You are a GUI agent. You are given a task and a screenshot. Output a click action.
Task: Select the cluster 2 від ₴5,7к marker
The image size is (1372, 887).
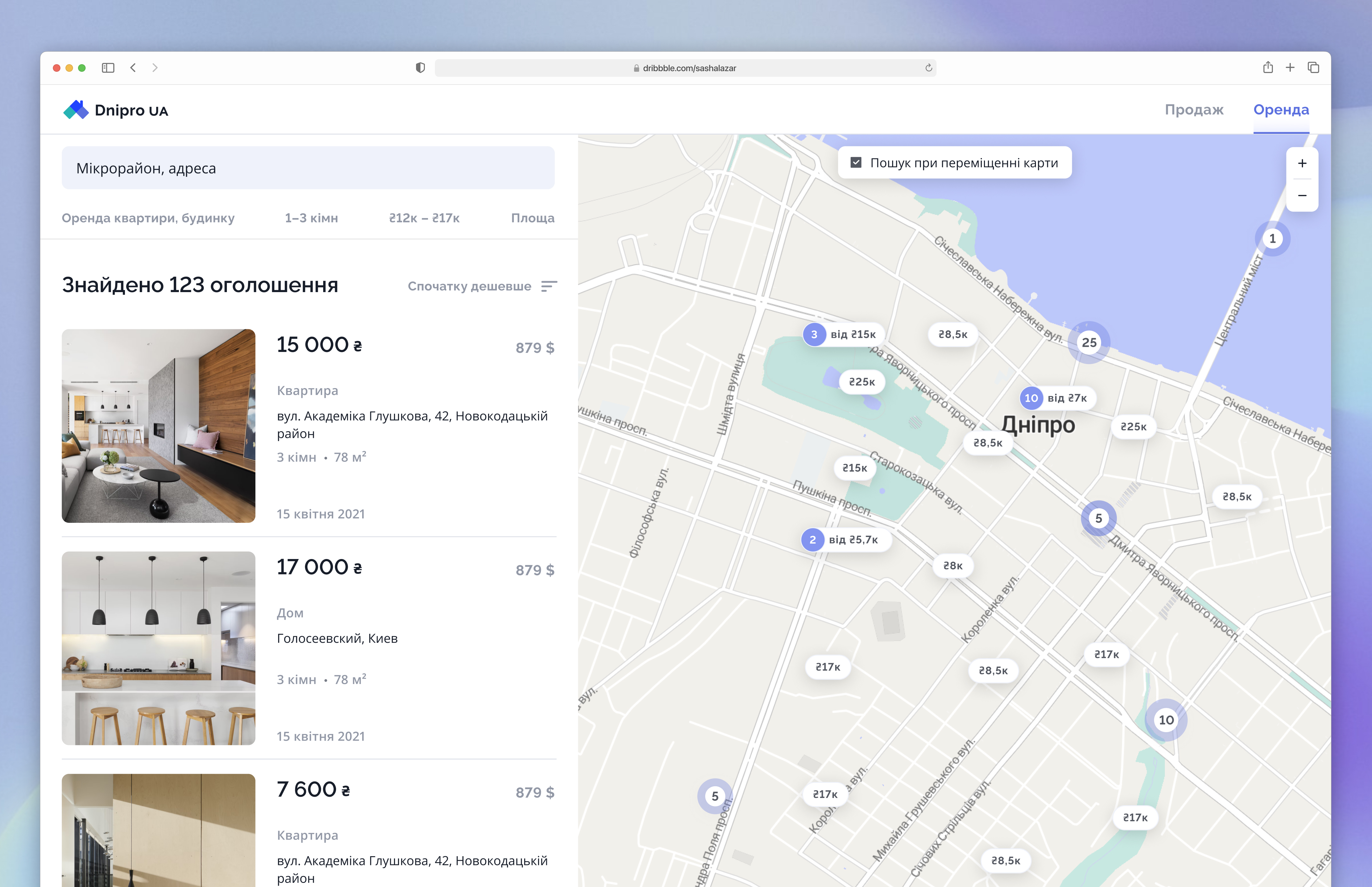[x=846, y=540]
